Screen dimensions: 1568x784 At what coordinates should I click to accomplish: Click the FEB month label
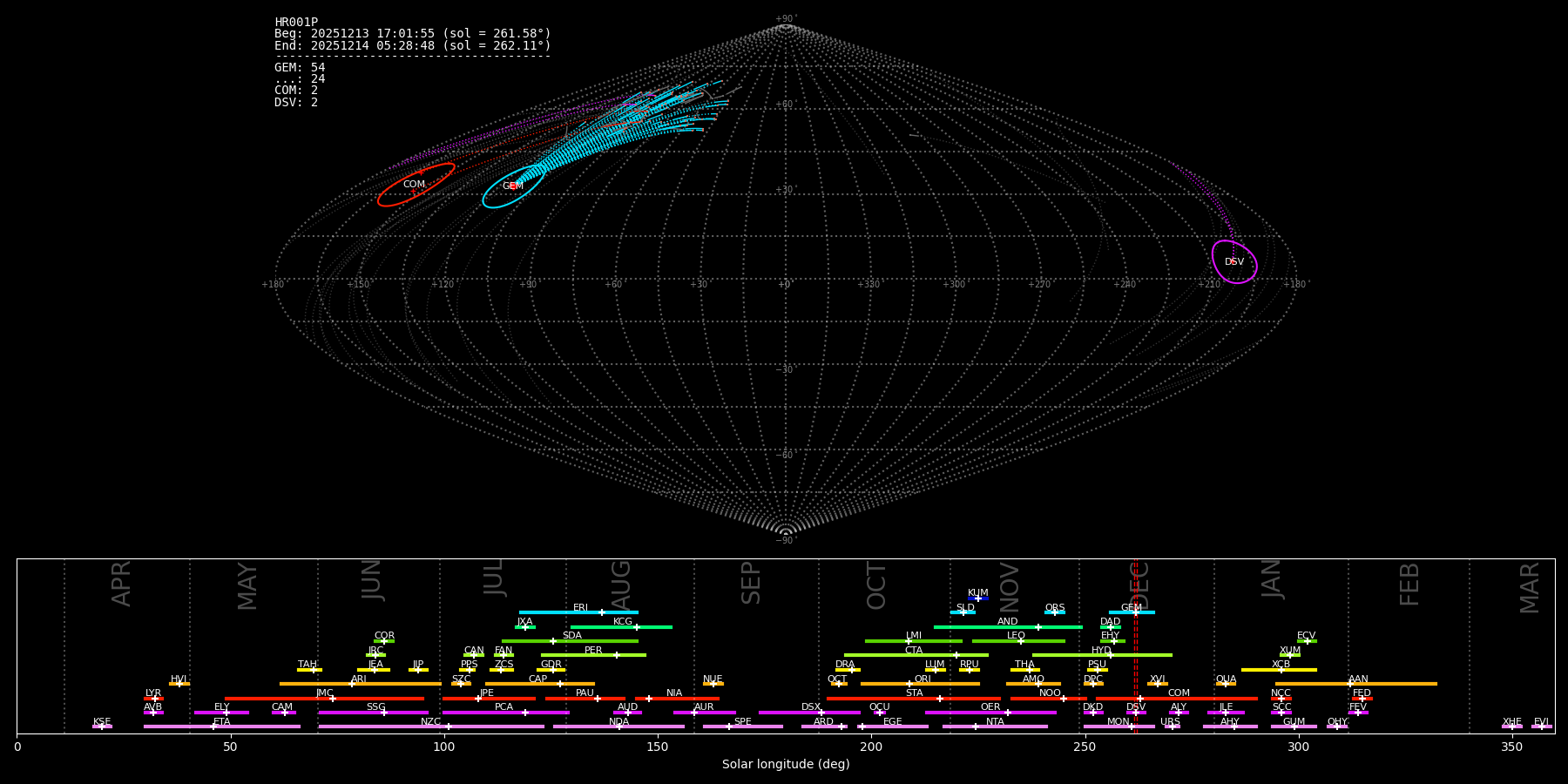pyautogui.click(x=1409, y=585)
